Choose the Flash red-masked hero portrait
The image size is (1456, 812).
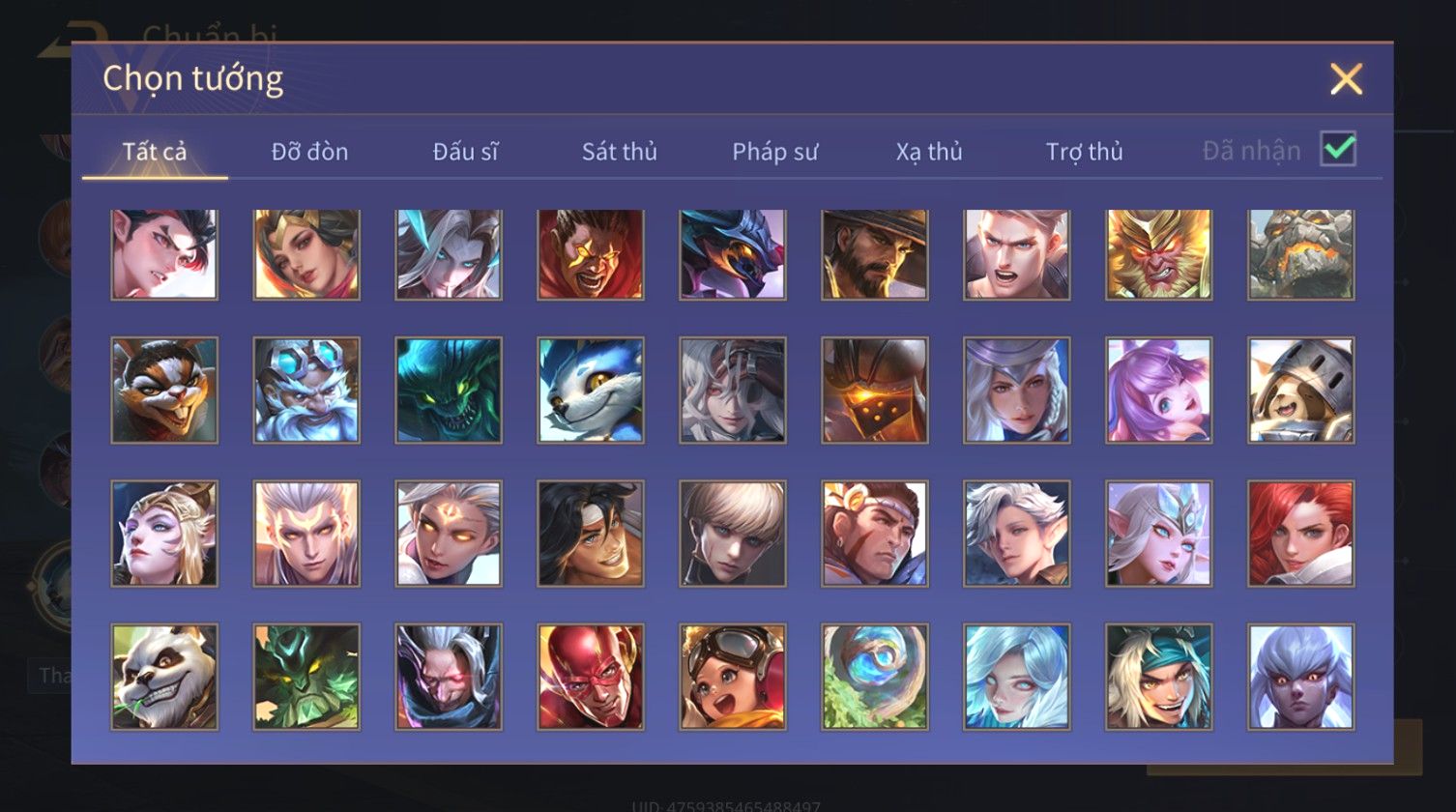(x=591, y=677)
